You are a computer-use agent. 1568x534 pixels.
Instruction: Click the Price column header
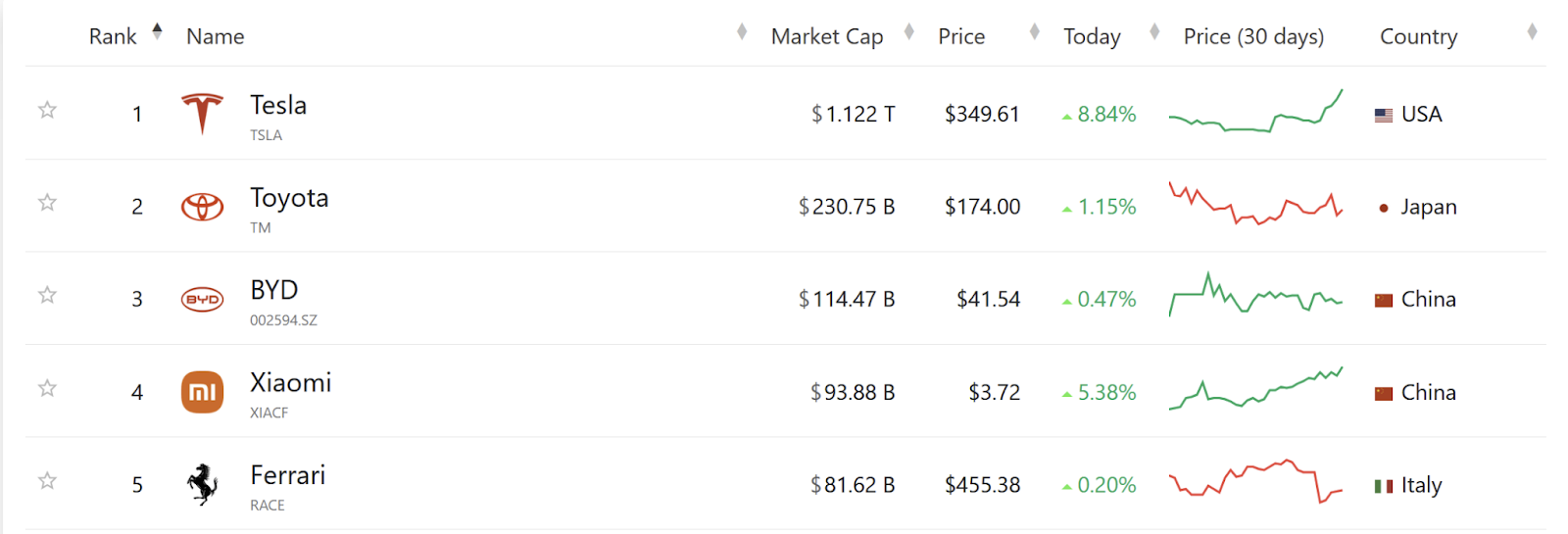pyautogui.click(x=961, y=36)
